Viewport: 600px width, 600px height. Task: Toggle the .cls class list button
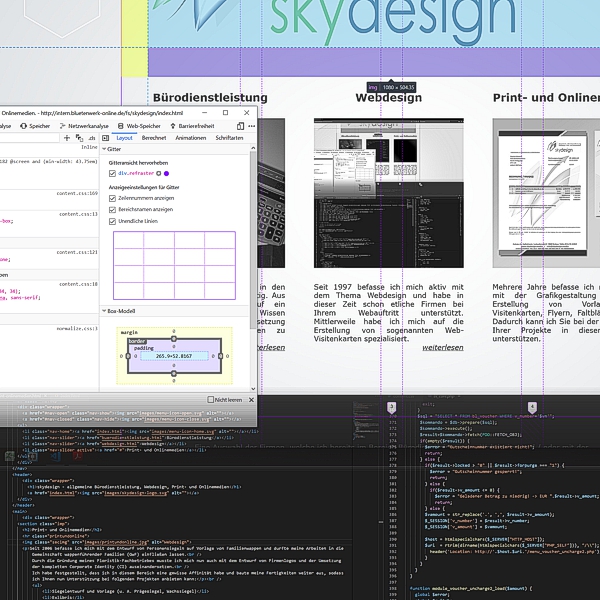pos(92,138)
